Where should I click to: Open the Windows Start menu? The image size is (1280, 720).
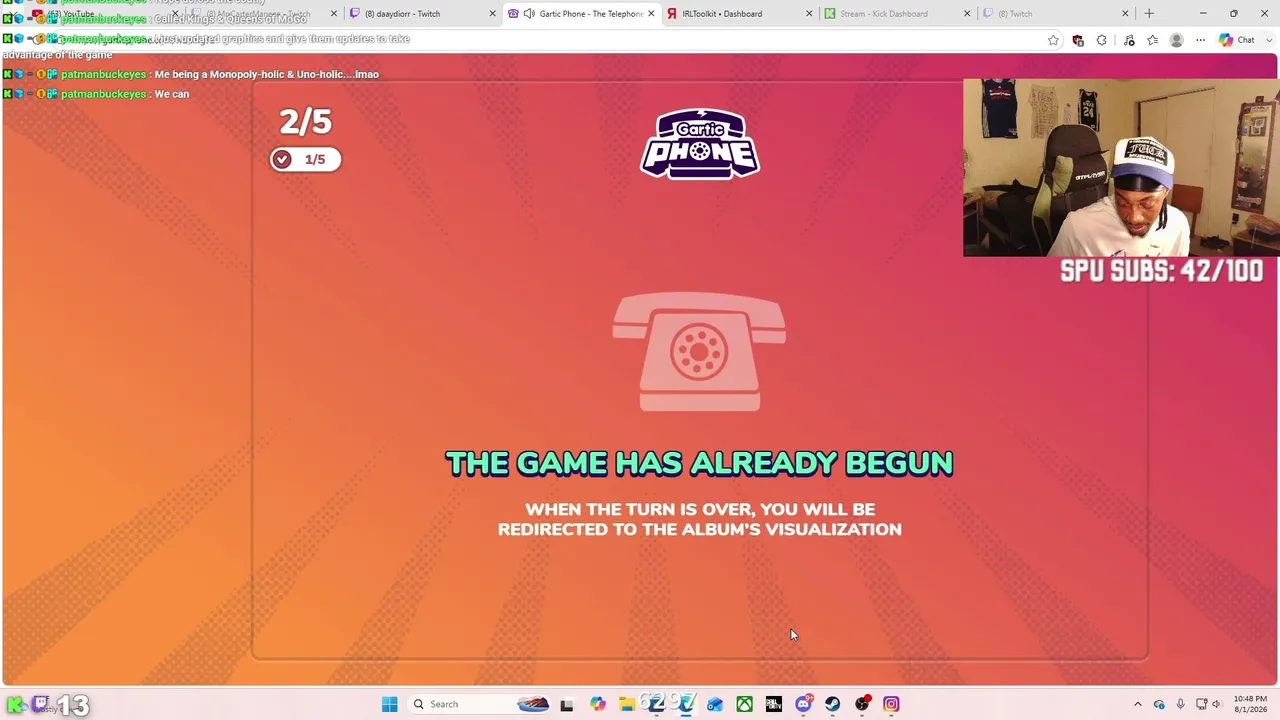pos(389,704)
